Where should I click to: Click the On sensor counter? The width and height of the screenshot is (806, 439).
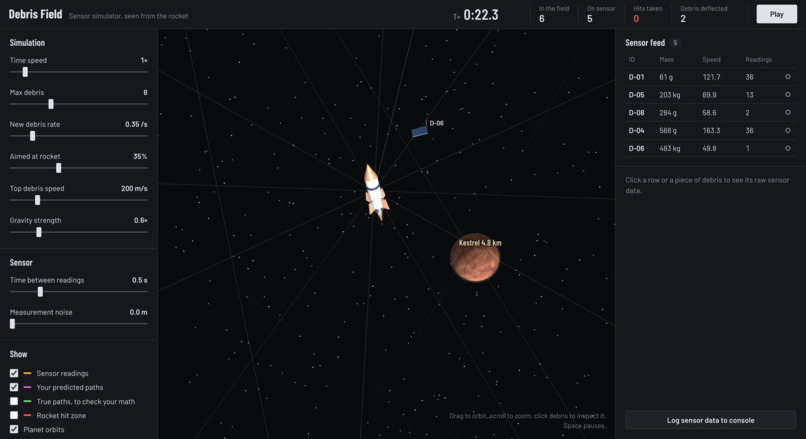[601, 14]
